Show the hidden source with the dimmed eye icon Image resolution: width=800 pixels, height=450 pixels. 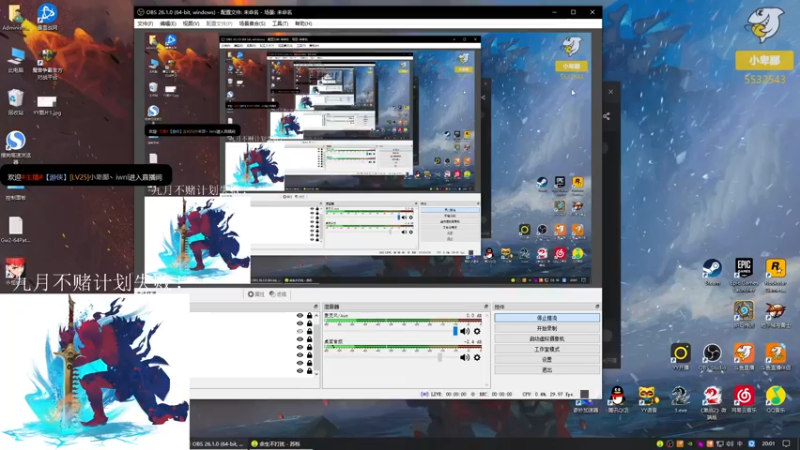(300, 331)
